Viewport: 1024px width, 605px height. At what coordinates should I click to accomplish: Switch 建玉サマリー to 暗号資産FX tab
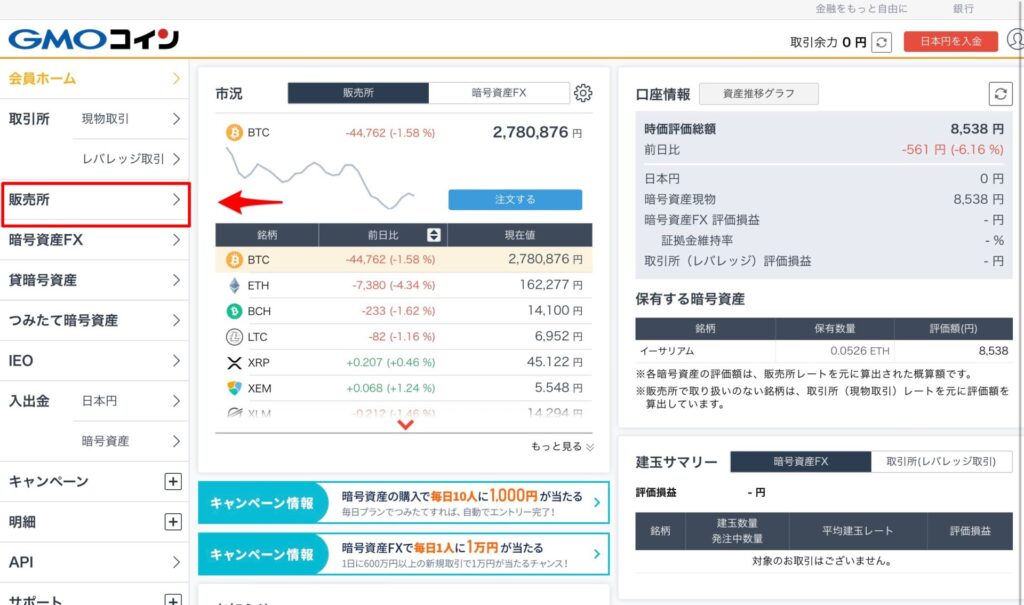click(801, 461)
